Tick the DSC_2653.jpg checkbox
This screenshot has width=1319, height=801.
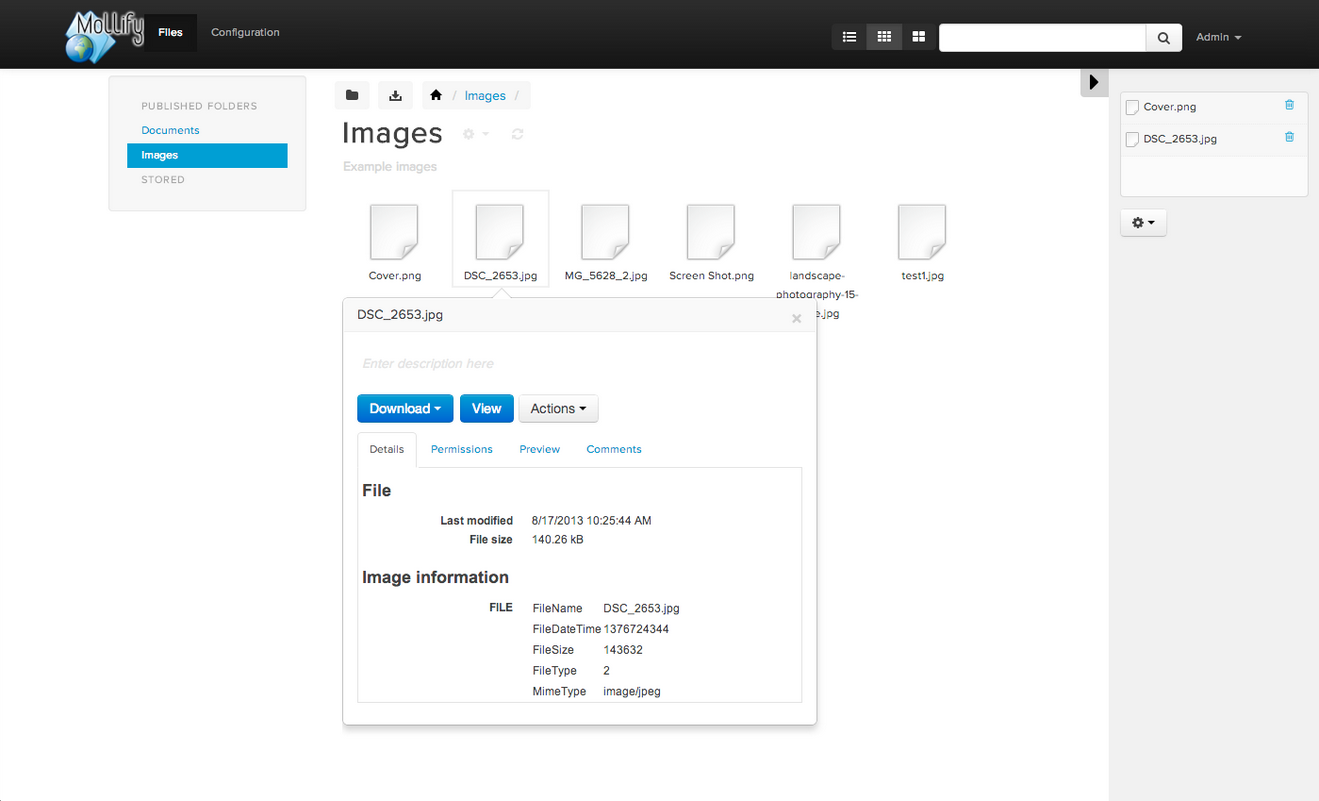pyautogui.click(x=1132, y=139)
